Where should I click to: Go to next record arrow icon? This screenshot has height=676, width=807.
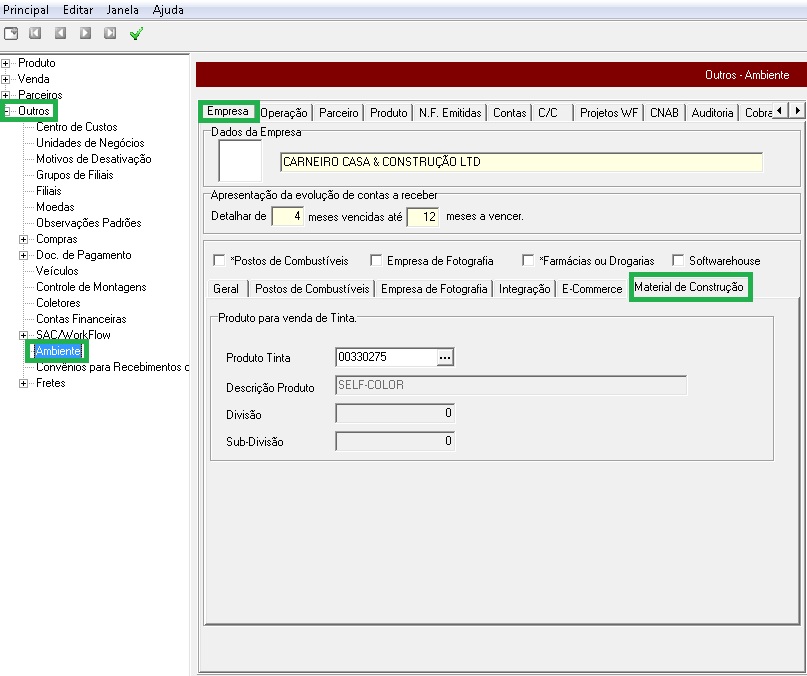(85, 33)
